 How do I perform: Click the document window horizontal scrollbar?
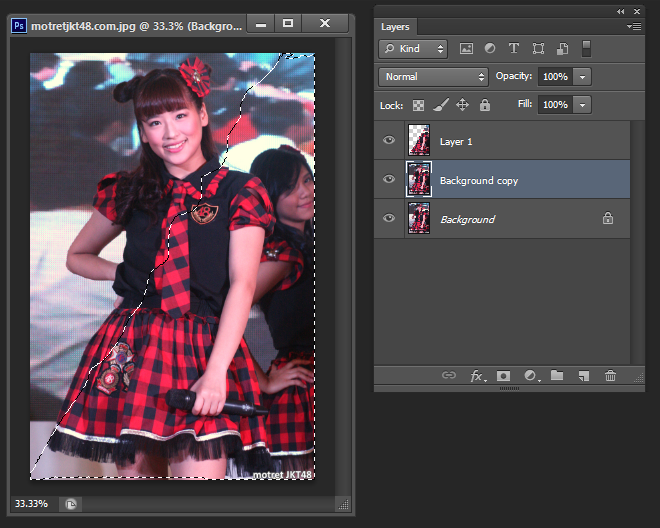tap(209, 504)
